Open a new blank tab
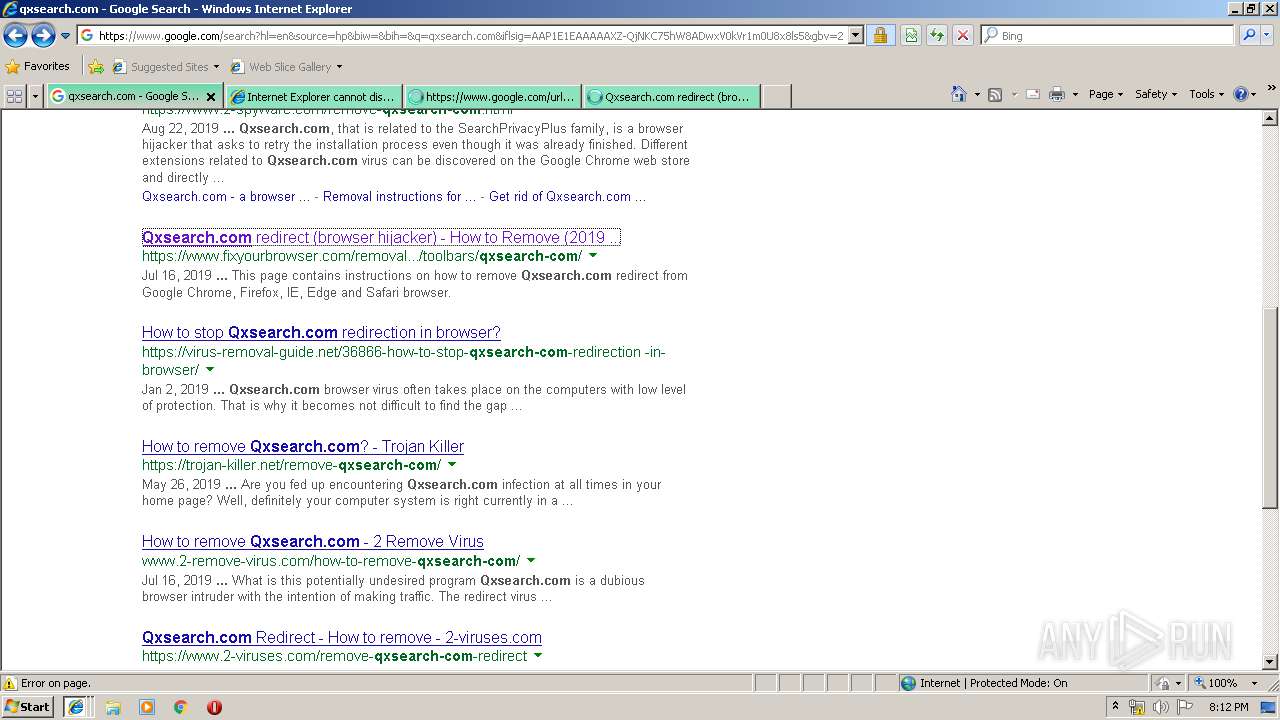 (x=777, y=96)
